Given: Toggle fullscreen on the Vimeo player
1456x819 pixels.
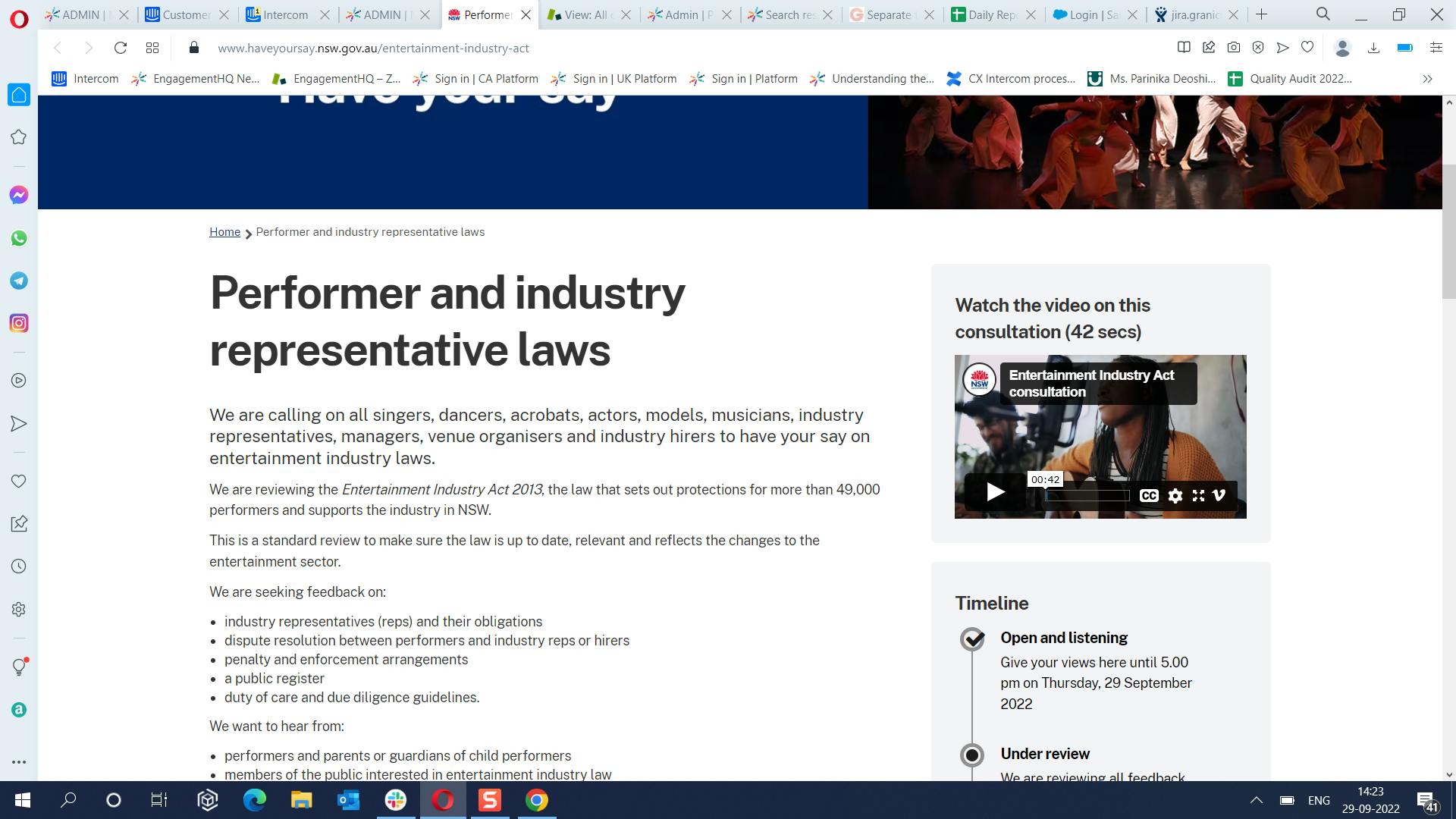Looking at the screenshot, I should 1198,495.
